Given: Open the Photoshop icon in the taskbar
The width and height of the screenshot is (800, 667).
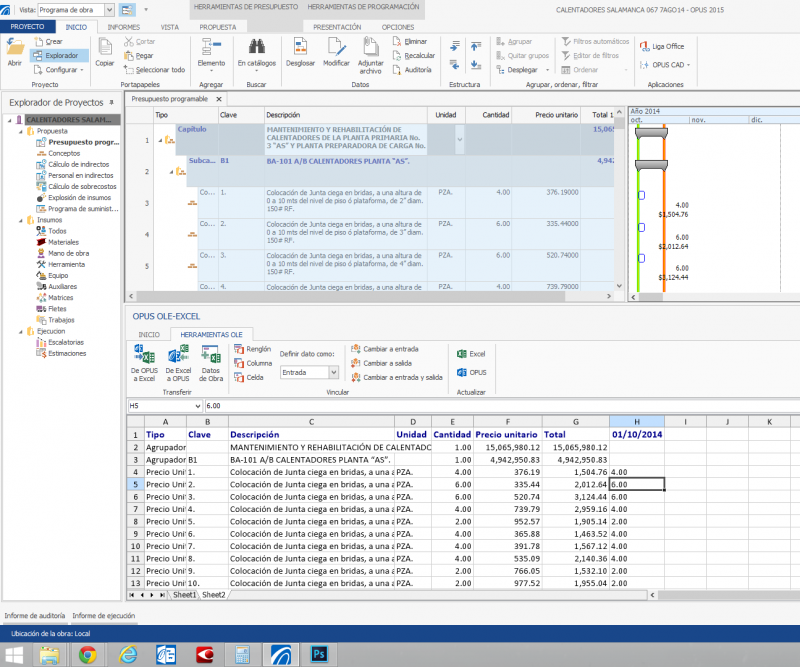Looking at the screenshot, I should click(321, 655).
